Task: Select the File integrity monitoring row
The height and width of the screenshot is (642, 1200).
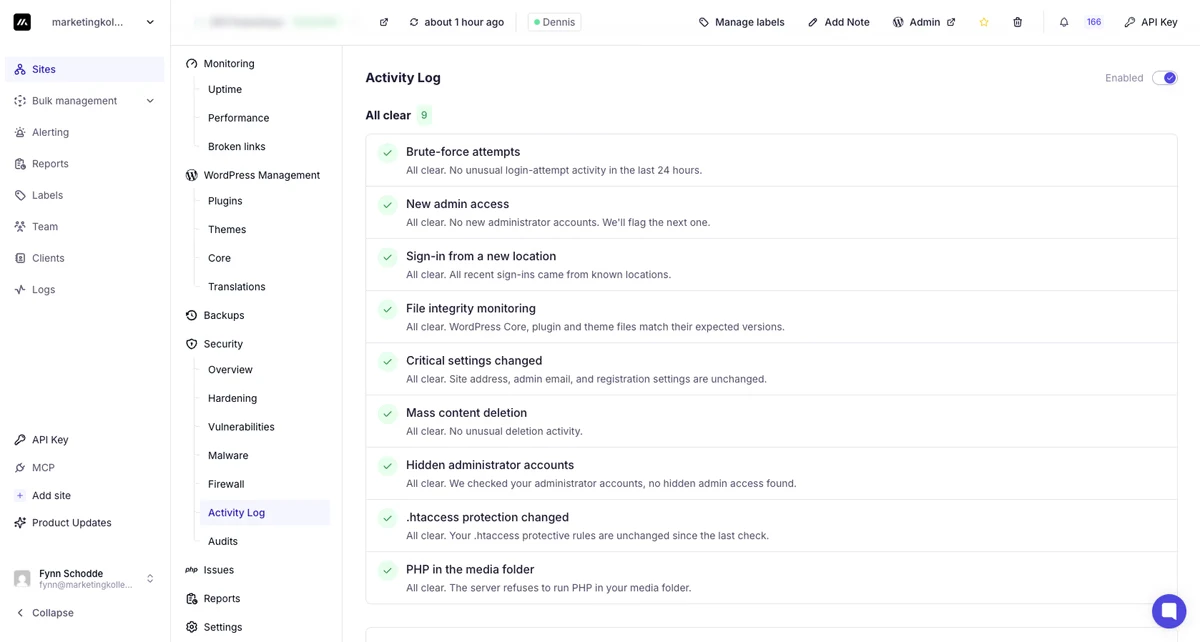Action: coord(771,317)
